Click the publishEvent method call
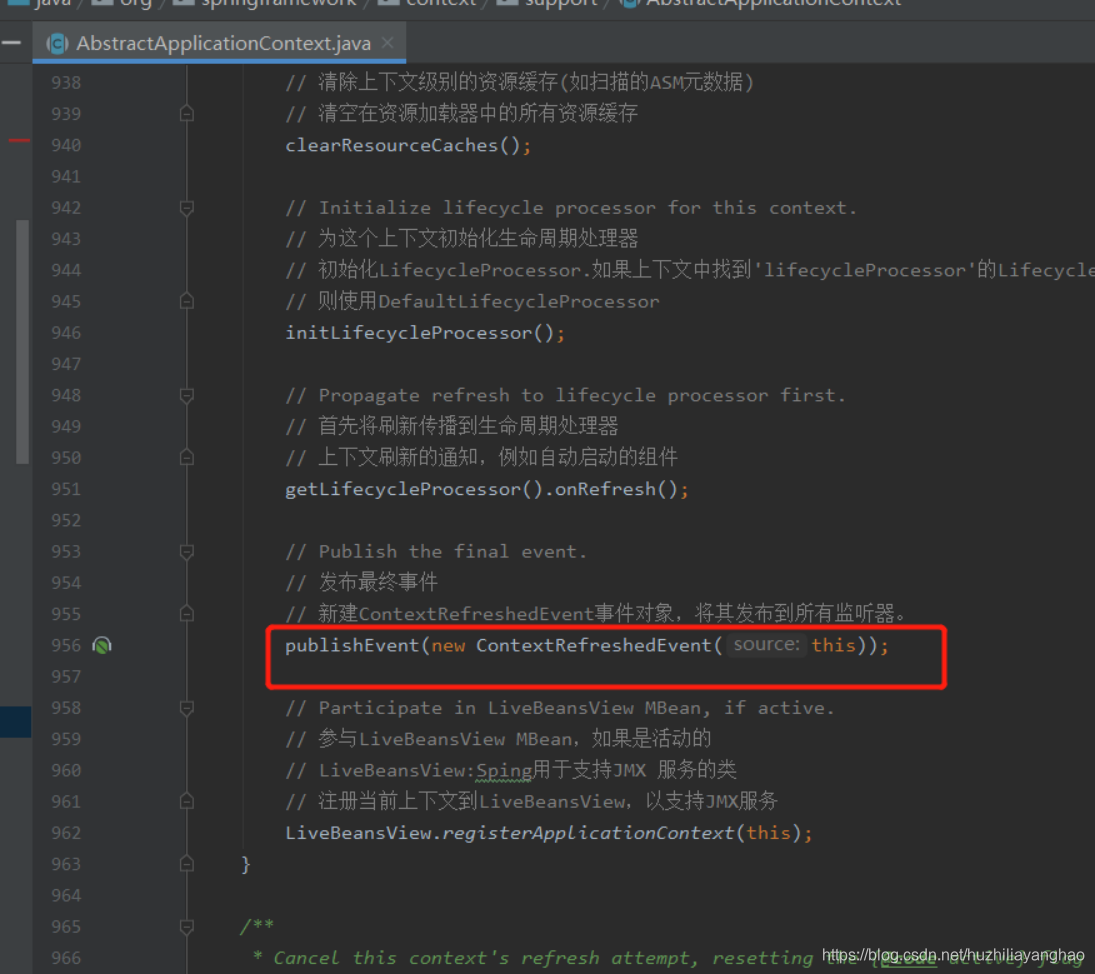Screen dimensions: 1095x974 pyautogui.click(x=352, y=645)
